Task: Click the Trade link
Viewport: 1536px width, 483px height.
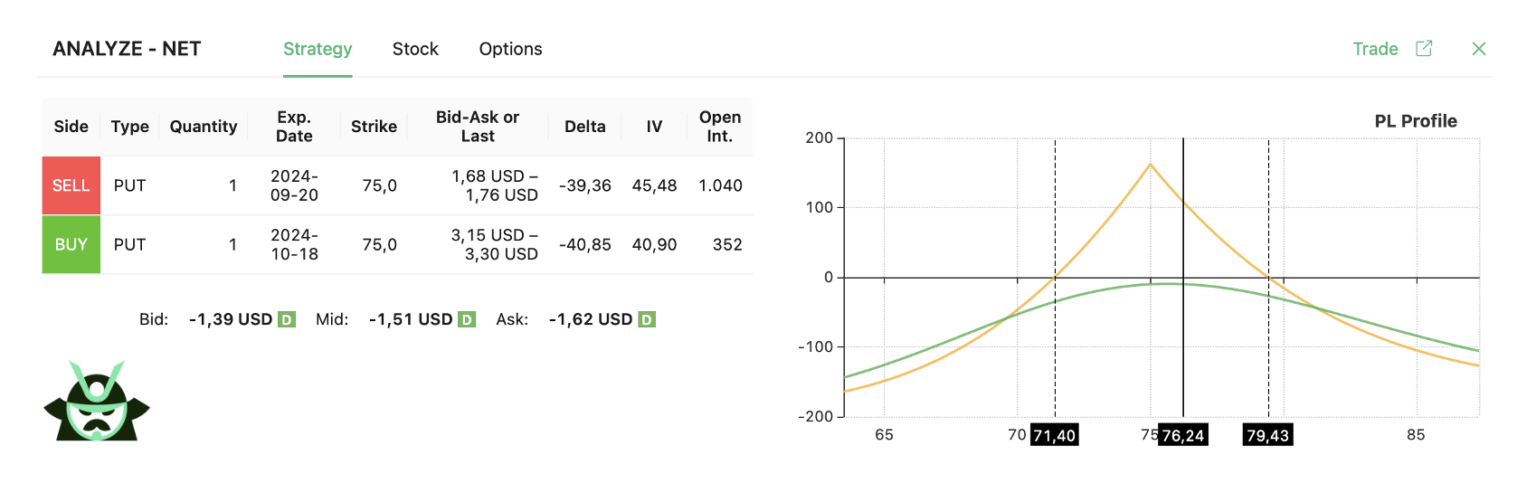Action: pos(1375,49)
